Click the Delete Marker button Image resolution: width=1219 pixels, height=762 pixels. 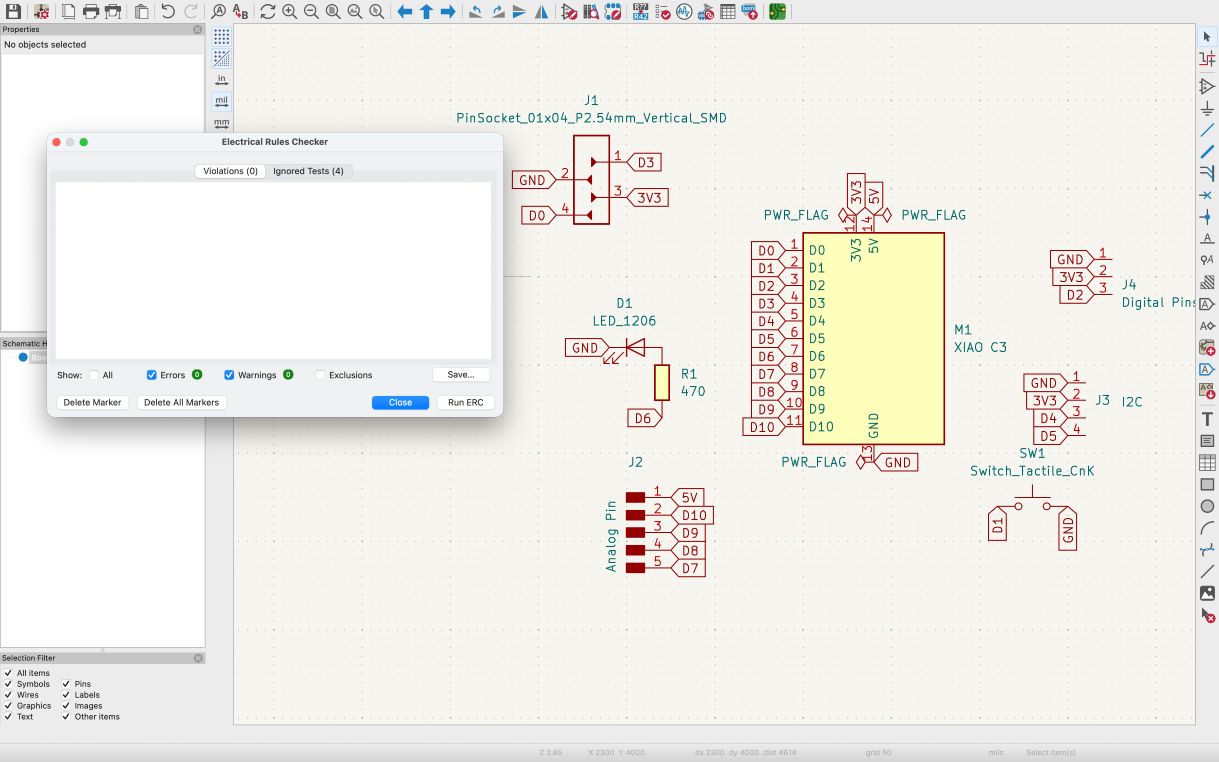pos(92,402)
